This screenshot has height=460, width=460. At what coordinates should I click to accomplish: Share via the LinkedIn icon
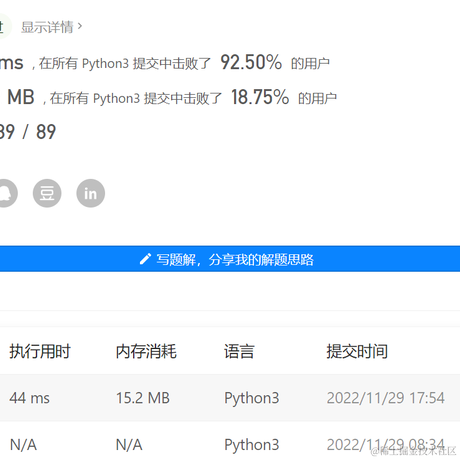(91, 193)
